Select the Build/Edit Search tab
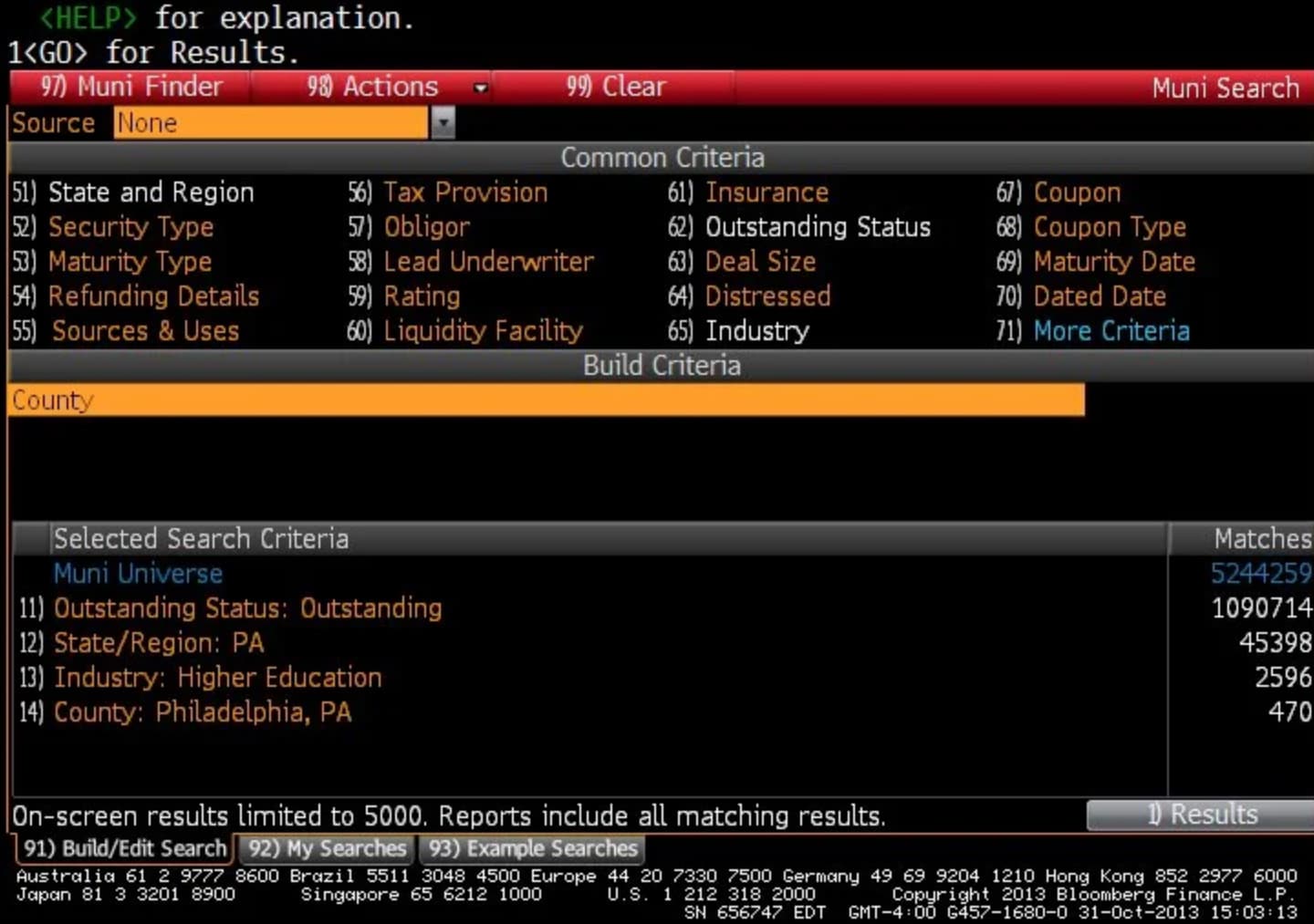The height and width of the screenshot is (924, 1314). (124, 849)
